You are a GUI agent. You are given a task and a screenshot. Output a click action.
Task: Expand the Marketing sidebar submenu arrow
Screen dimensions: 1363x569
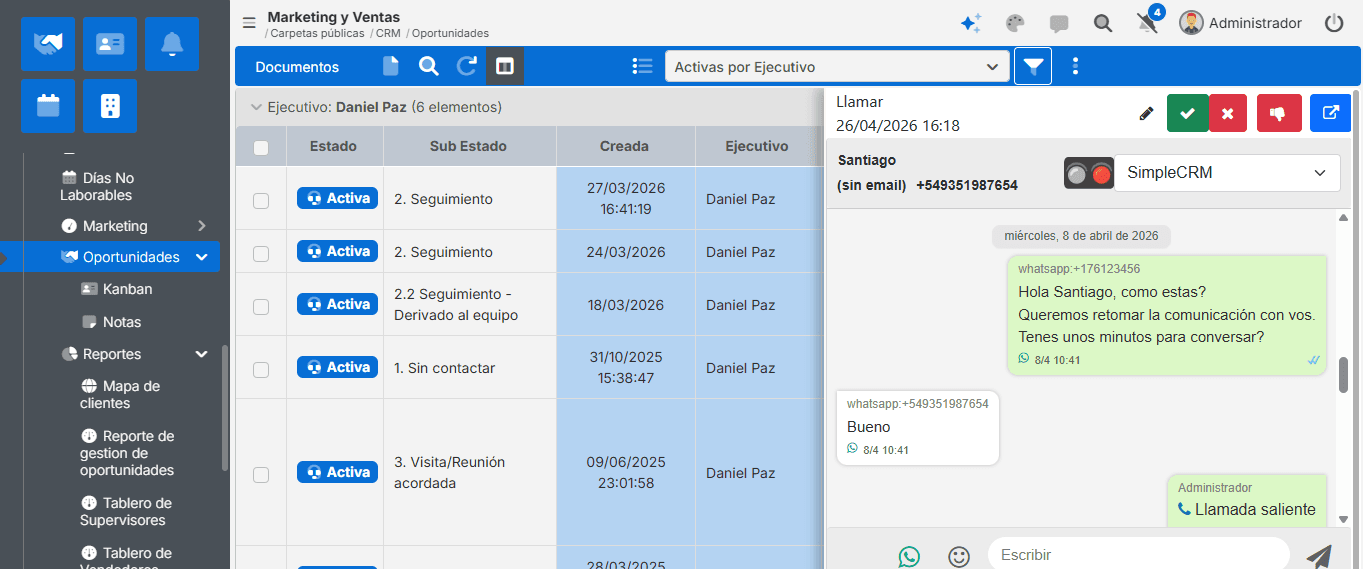coord(202,226)
